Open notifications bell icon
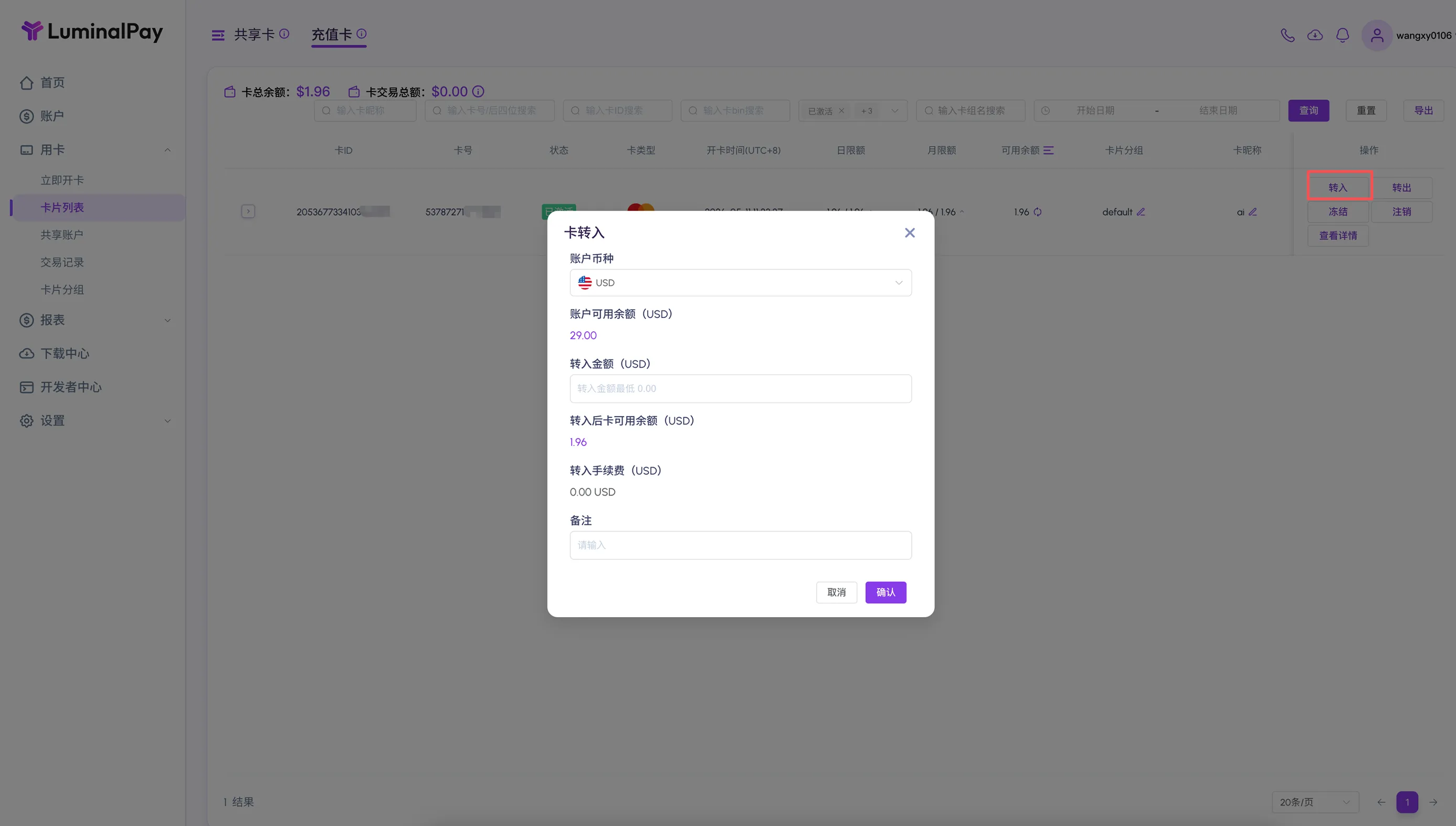This screenshot has width=1456, height=826. [x=1343, y=35]
